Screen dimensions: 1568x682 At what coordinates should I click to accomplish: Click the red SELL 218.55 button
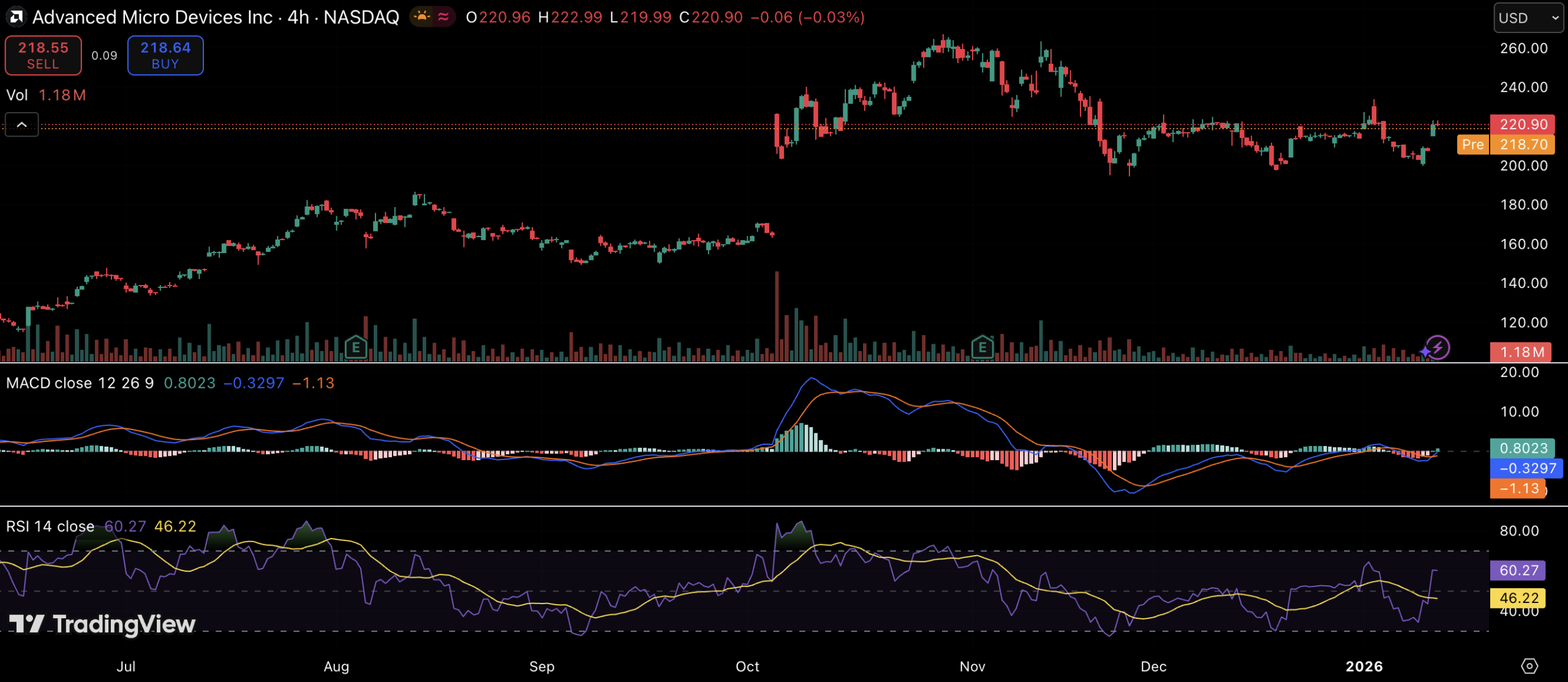click(x=43, y=55)
